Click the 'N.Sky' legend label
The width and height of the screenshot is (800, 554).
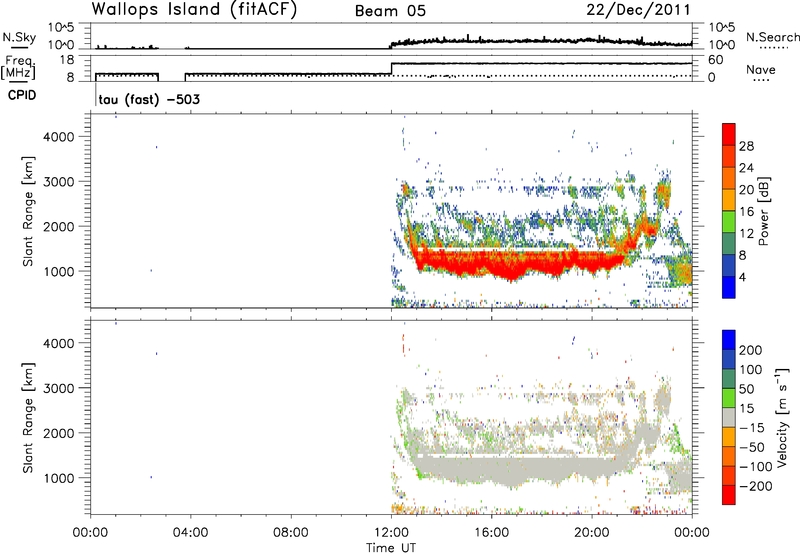(19, 37)
